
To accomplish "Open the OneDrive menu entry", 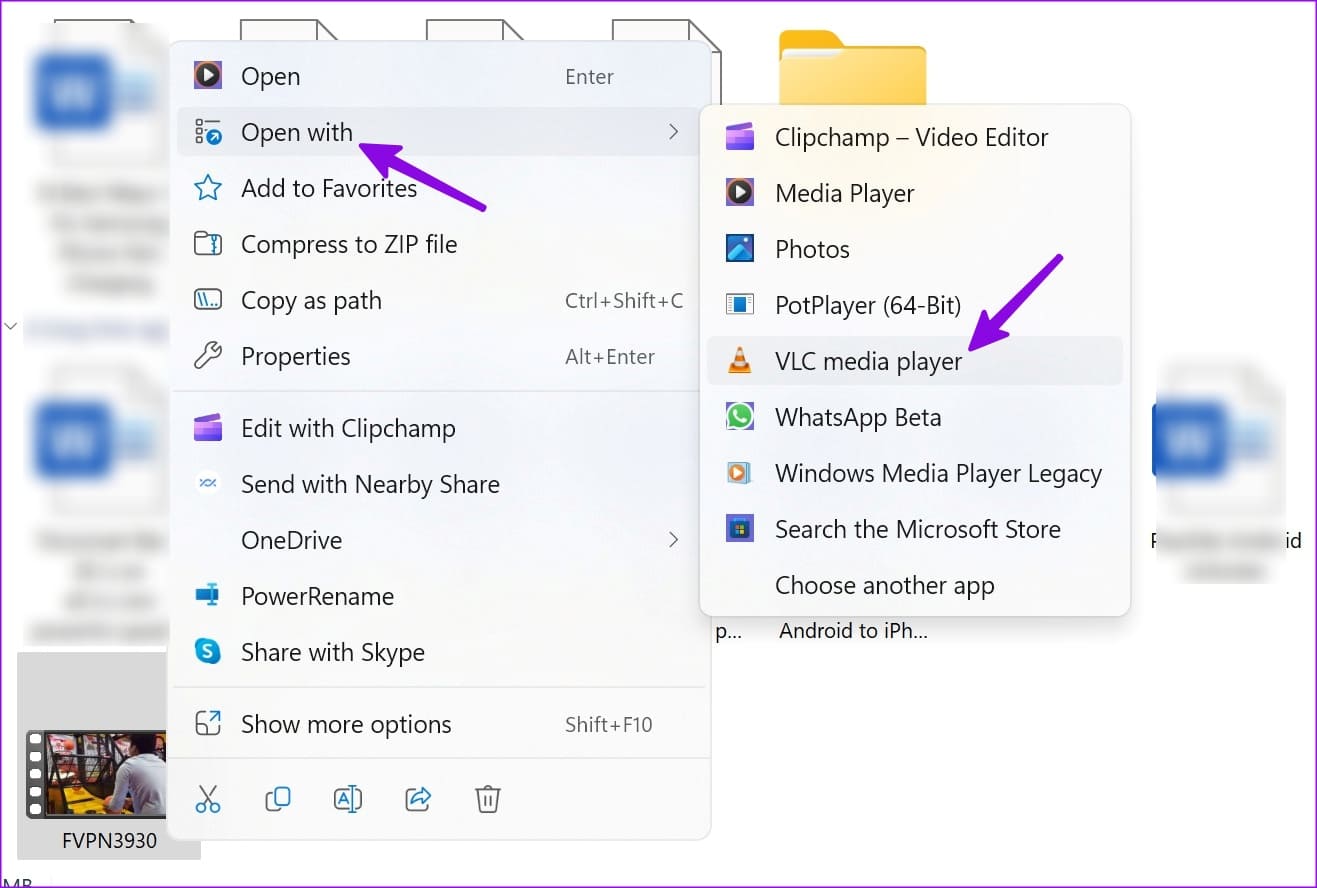I will 440,540.
